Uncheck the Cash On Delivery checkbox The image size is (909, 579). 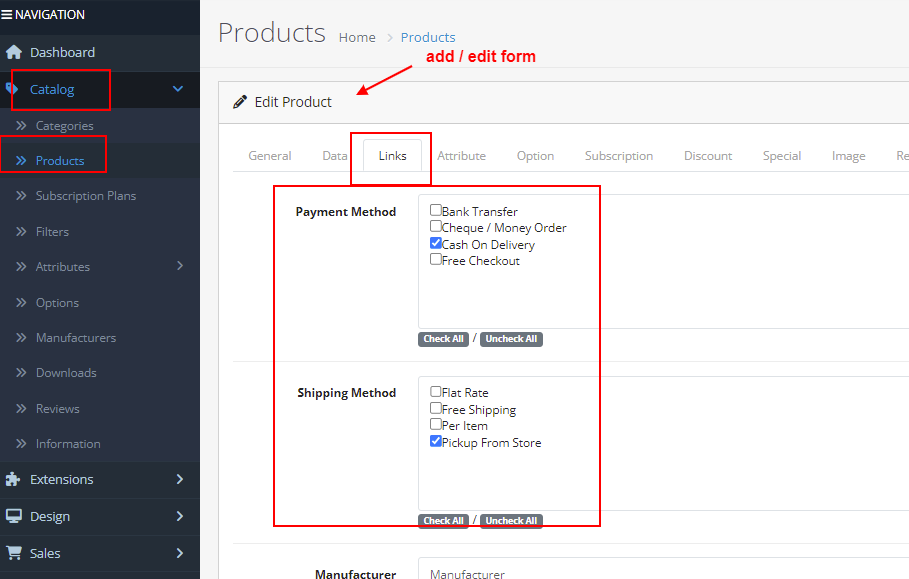tap(435, 243)
